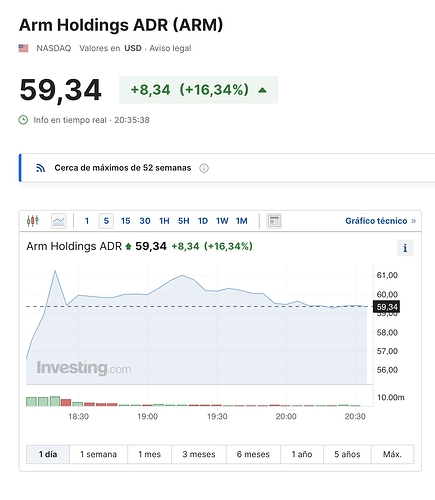
Task: Switch to the 3 meses range tab
Action: 199,454
